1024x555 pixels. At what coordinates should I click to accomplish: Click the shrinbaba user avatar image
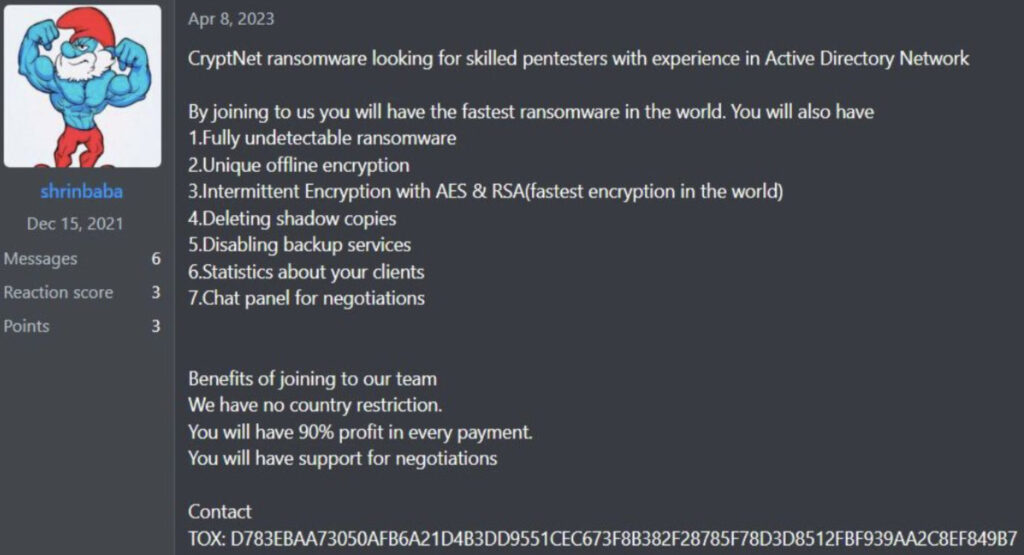pyautogui.click(x=83, y=86)
